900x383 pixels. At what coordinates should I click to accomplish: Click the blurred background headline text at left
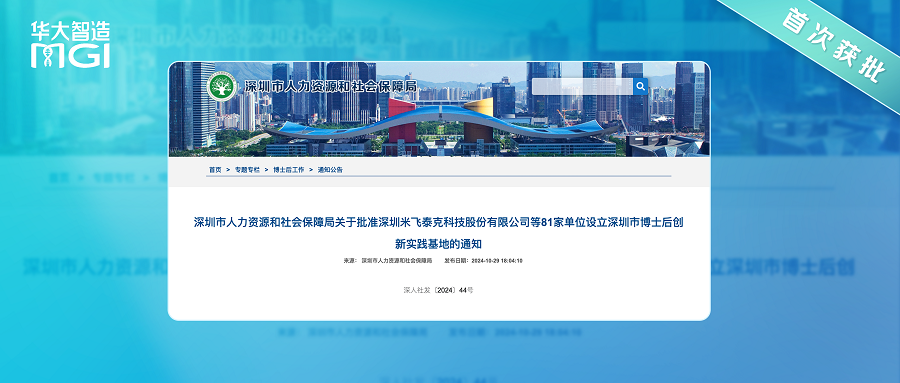tap(95, 268)
